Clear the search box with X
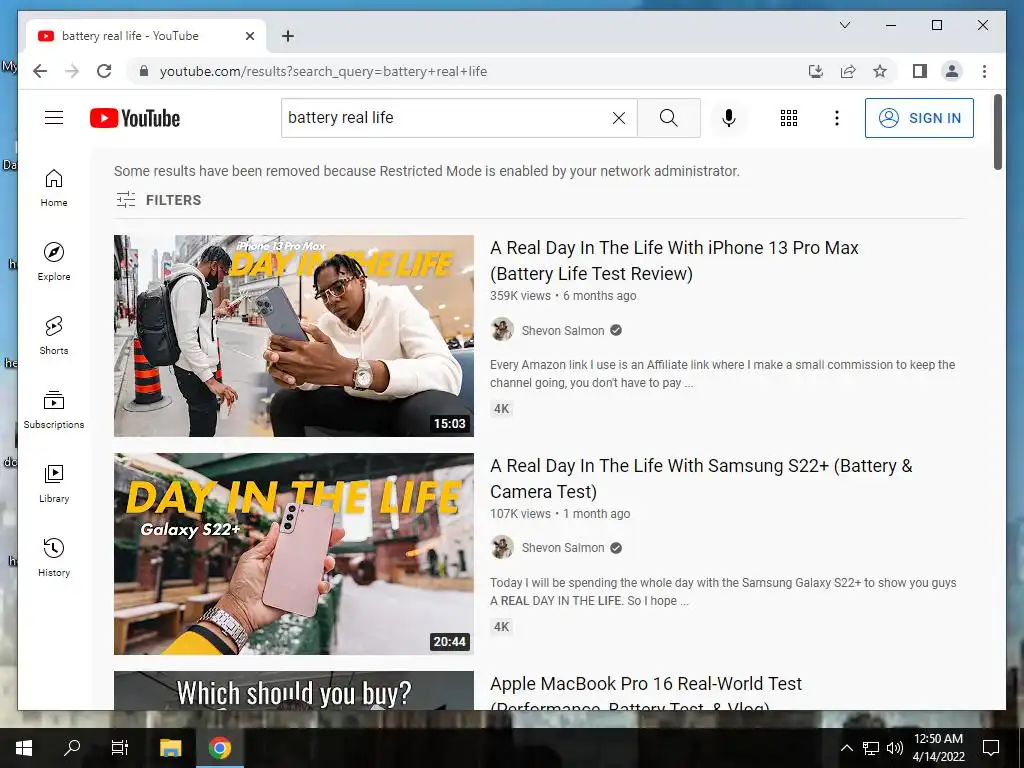Viewport: 1024px width, 768px height. 618,118
